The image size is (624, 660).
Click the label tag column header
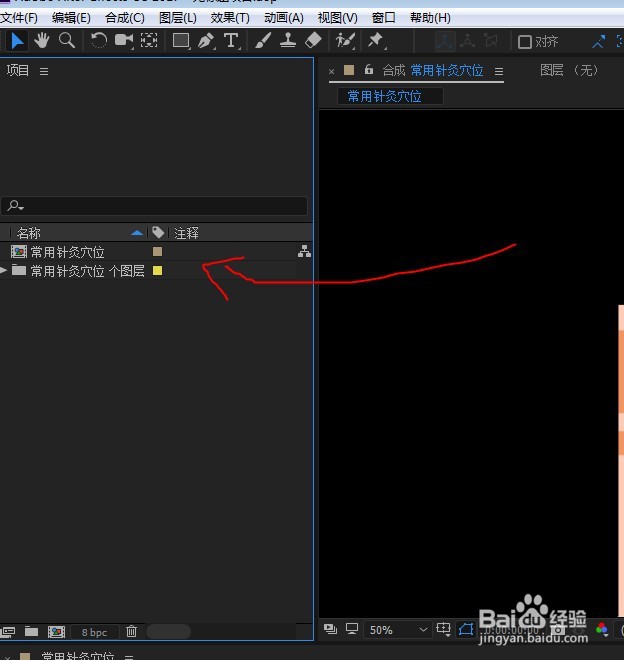point(158,232)
